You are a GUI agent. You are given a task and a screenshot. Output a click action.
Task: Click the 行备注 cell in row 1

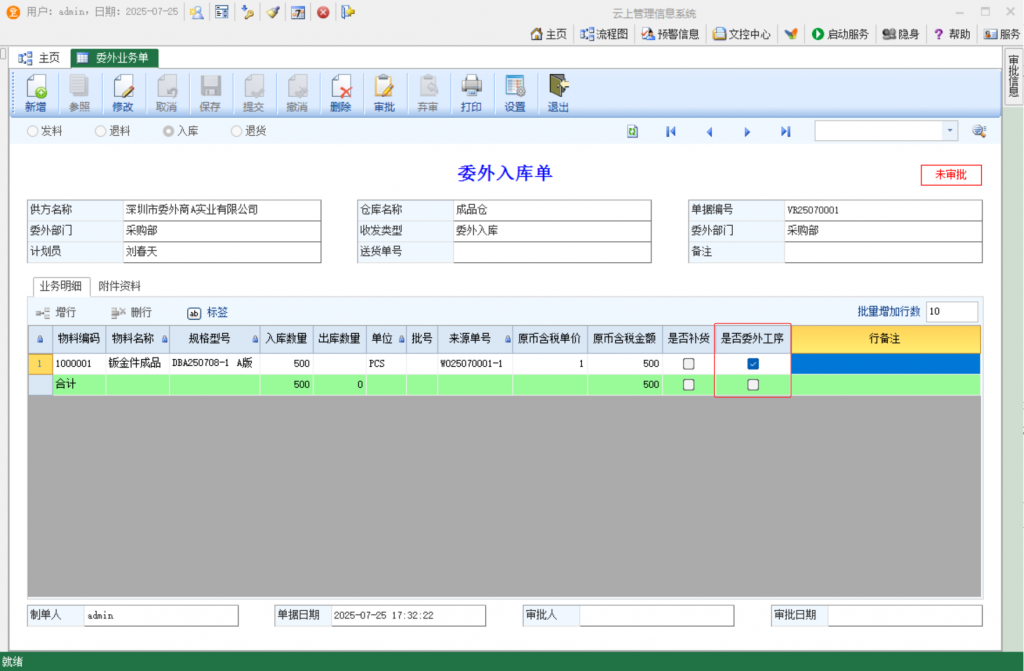(x=886, y=364)
